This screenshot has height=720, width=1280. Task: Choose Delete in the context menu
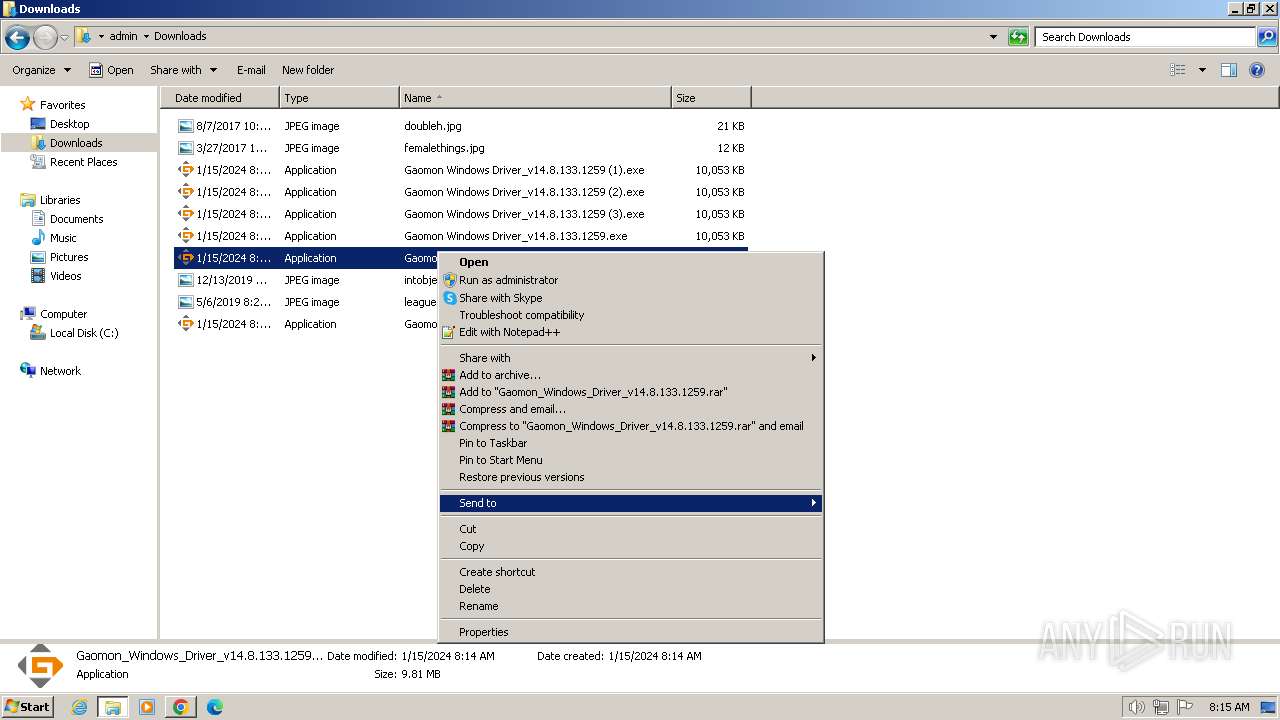pyautogui.click(x=630, y=589)
